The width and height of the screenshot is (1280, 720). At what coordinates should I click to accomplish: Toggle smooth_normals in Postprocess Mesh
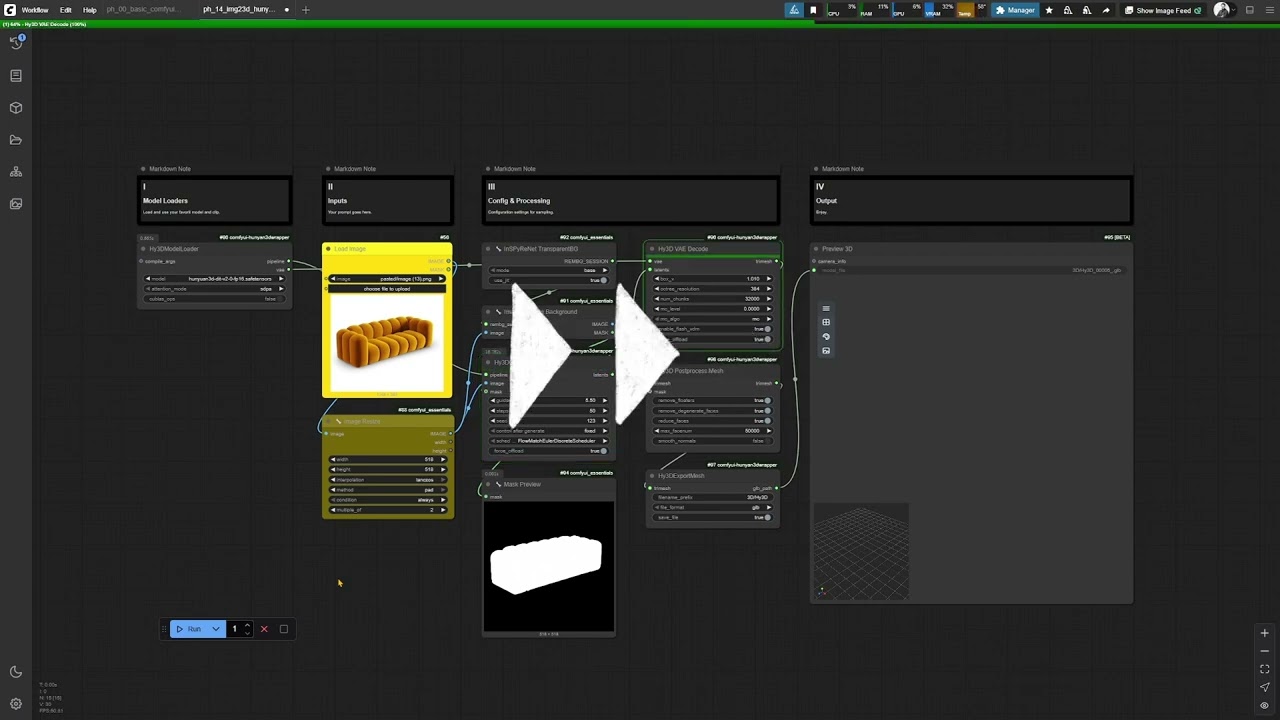pyautogui.click(x=713, y=441)
